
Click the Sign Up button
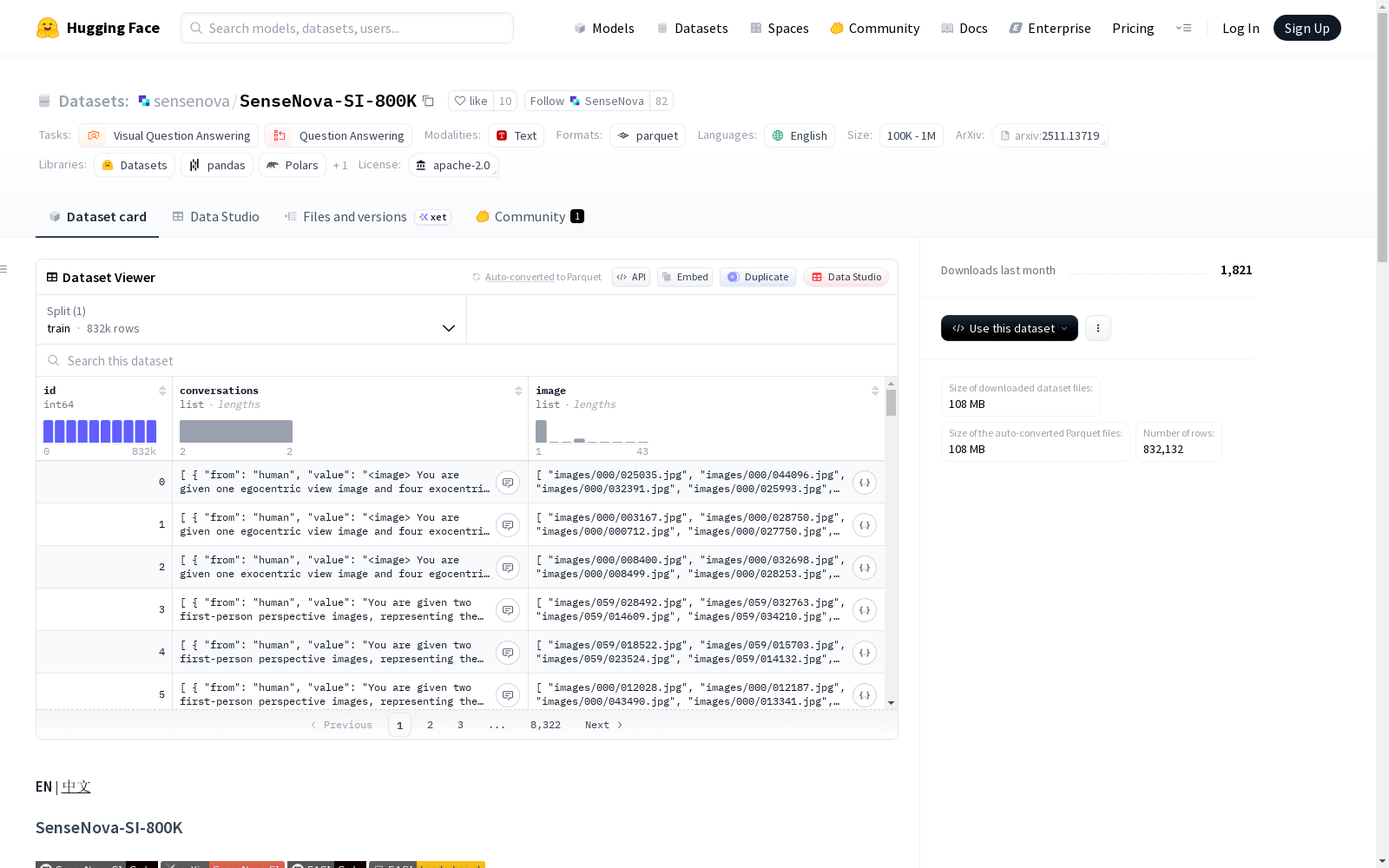tap(1307, 28)
